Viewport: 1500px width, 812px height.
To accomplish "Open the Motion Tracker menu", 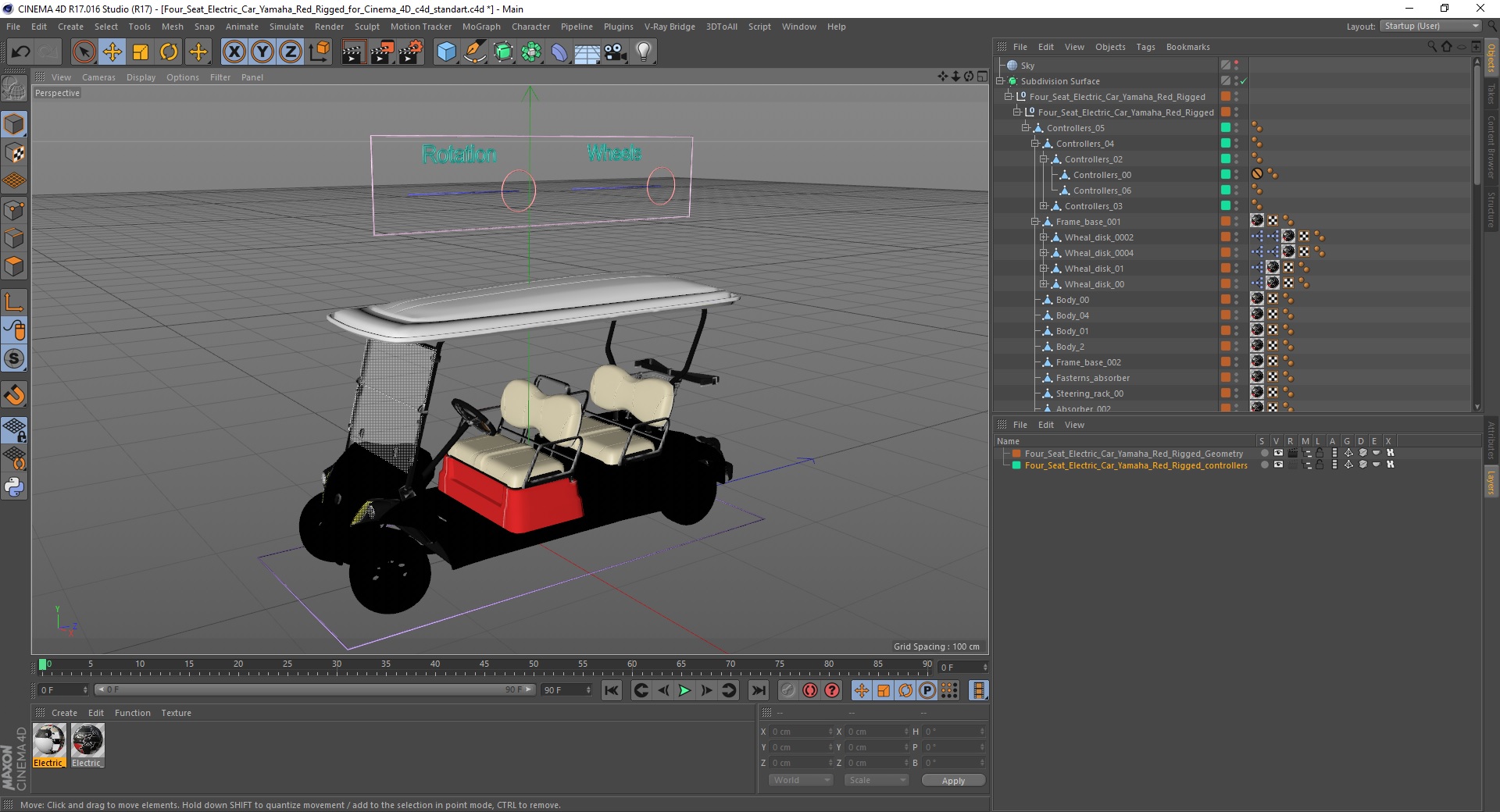I will tap(421, 27).
